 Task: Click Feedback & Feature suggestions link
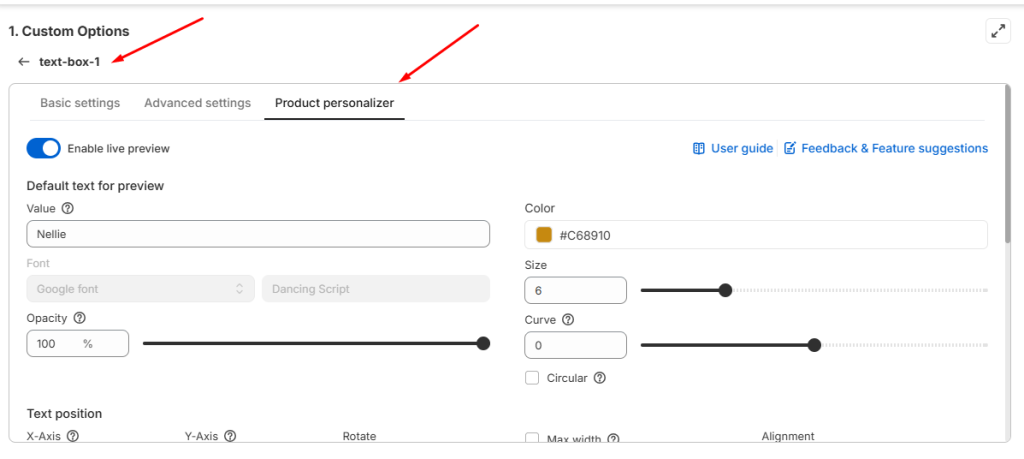point(886,148)
